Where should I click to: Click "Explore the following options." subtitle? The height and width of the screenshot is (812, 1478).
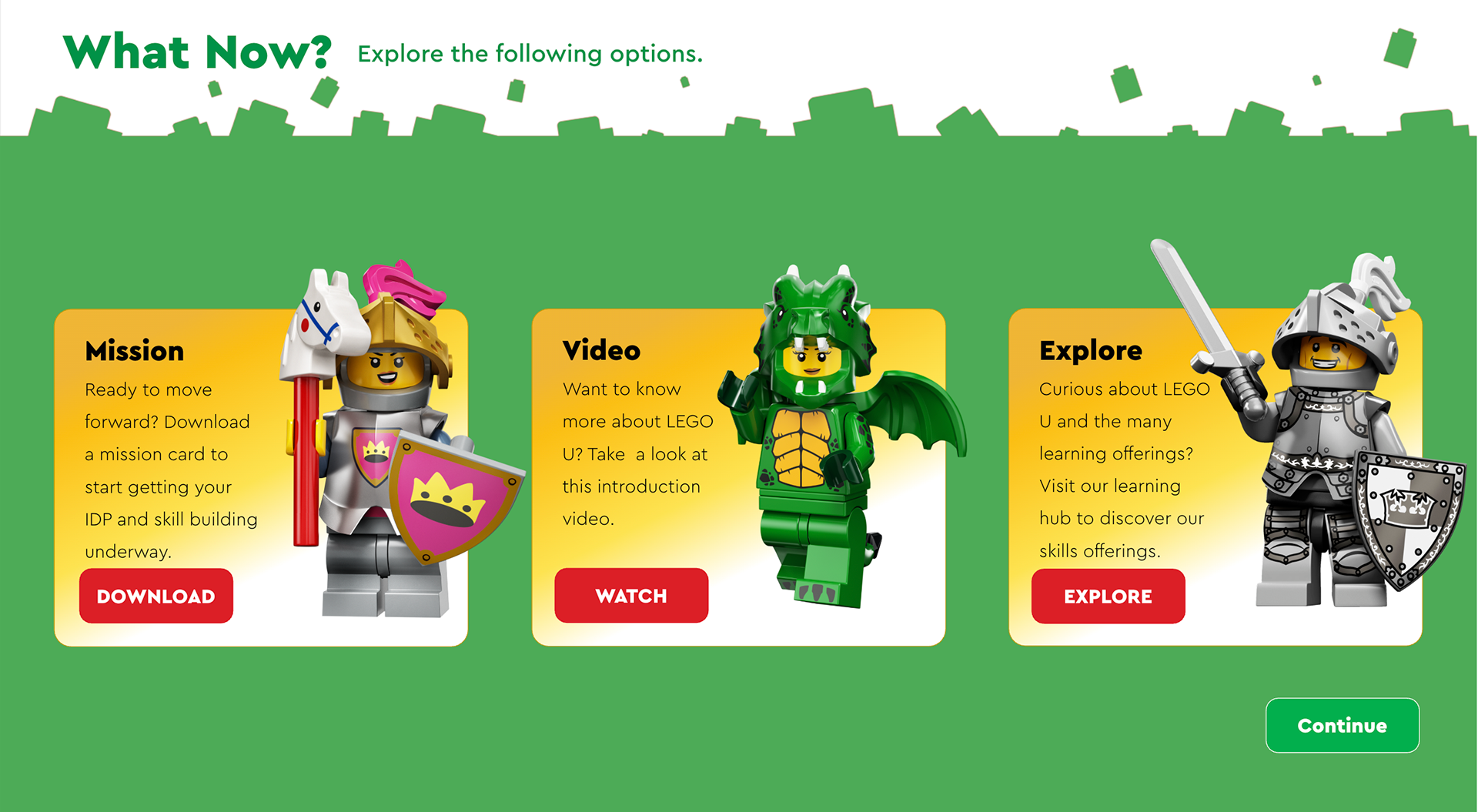click(x=530, y=54)
